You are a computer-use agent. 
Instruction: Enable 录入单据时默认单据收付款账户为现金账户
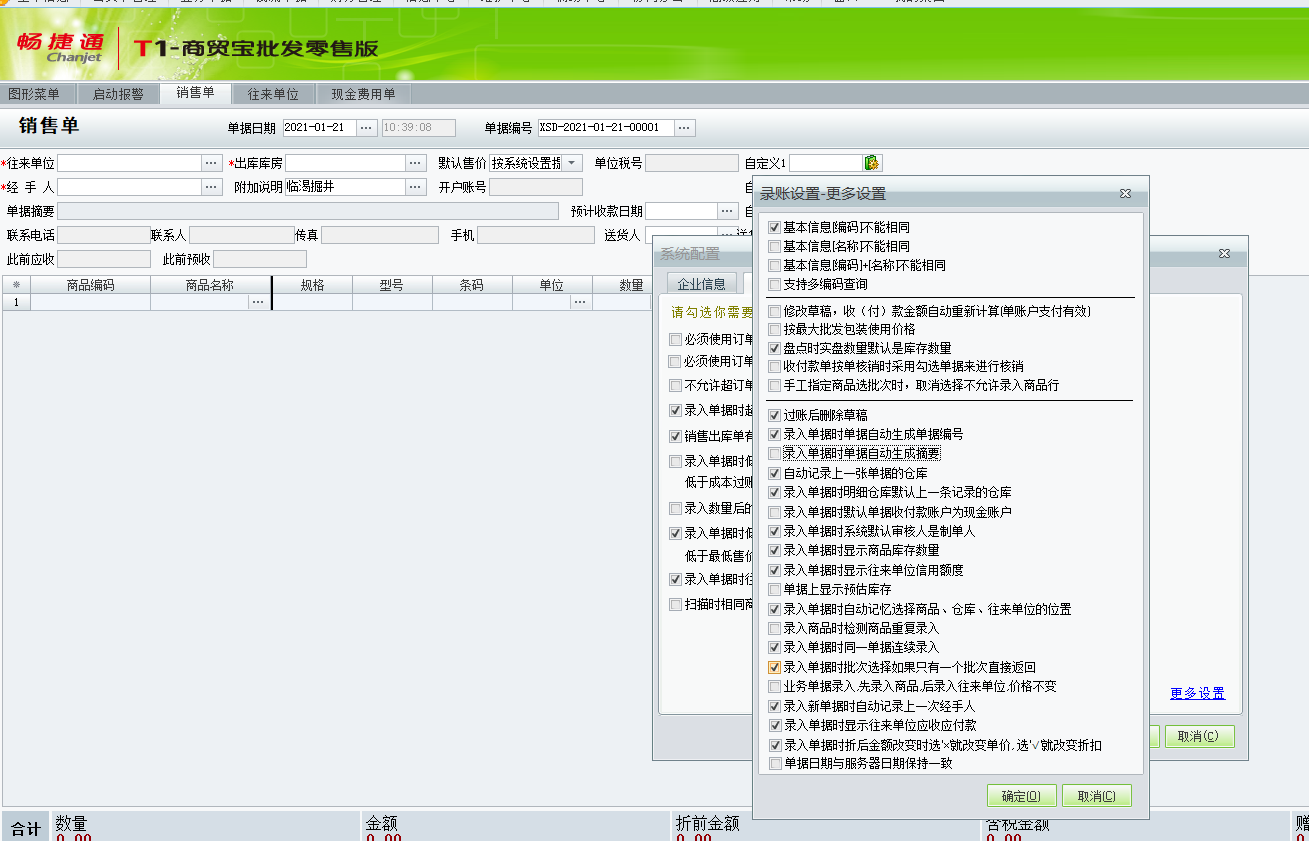click(x=774, y=512)
